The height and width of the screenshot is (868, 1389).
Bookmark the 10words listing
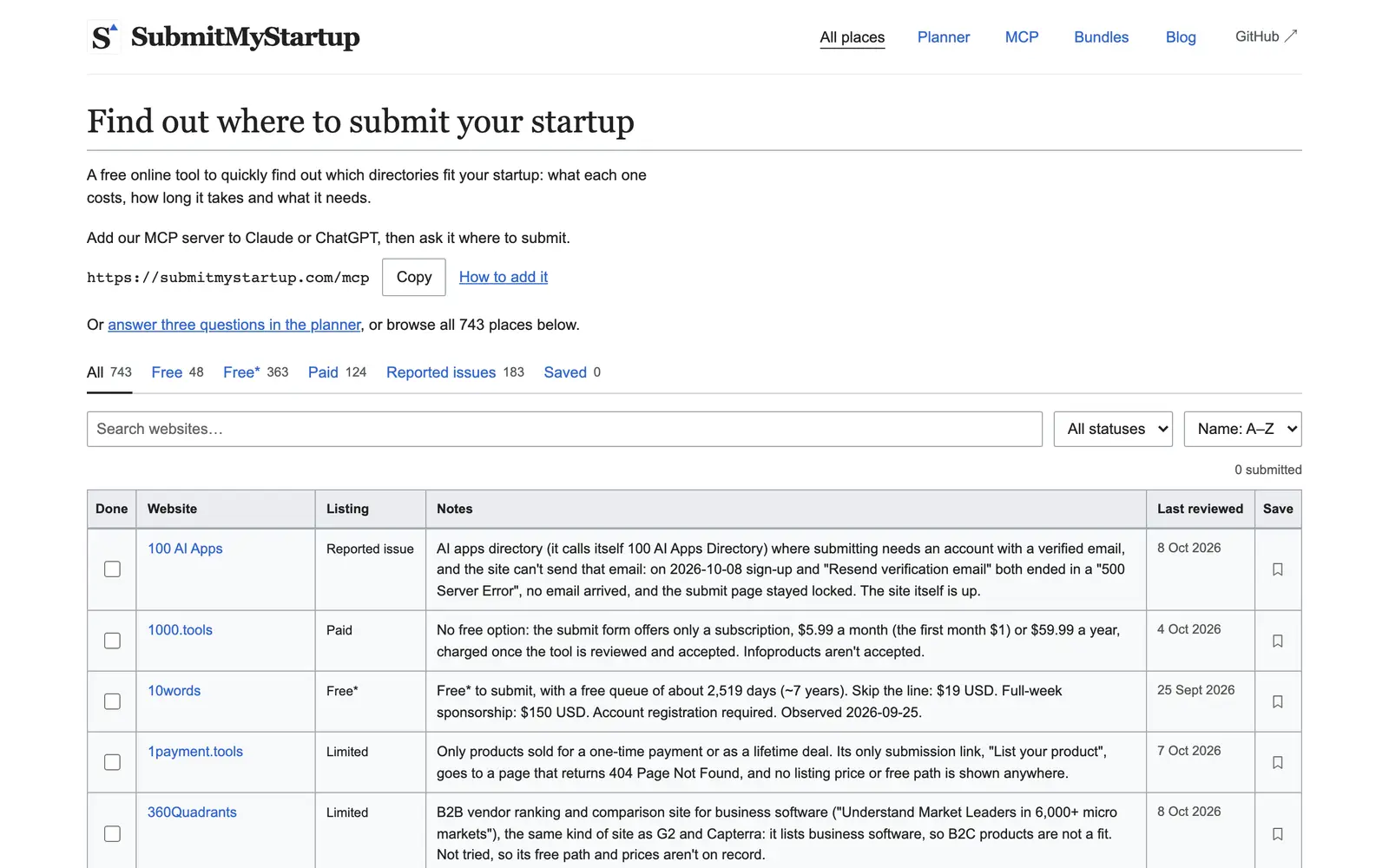click(x=1278, y=701)
